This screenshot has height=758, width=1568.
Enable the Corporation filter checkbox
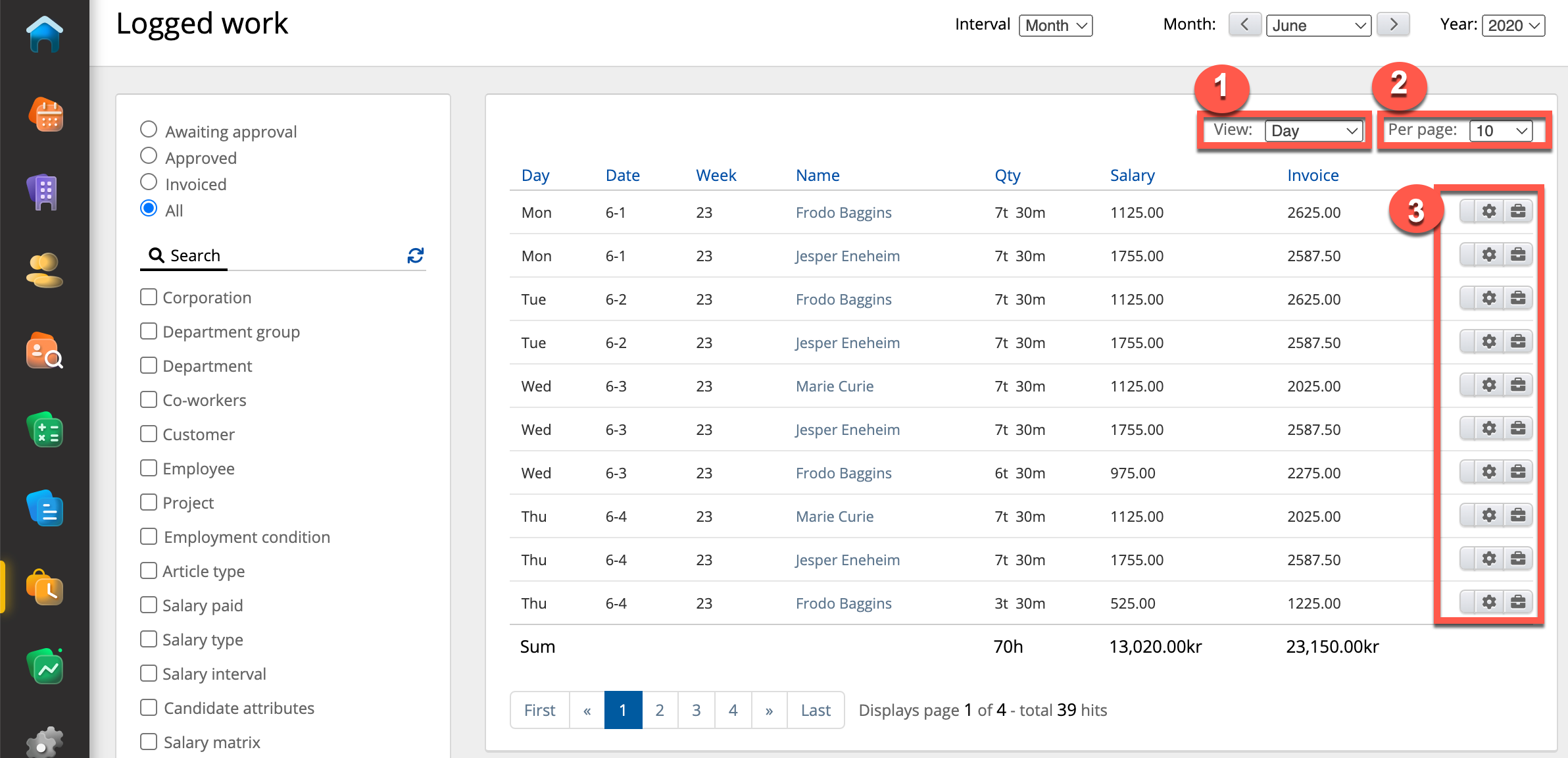[149, 297]
